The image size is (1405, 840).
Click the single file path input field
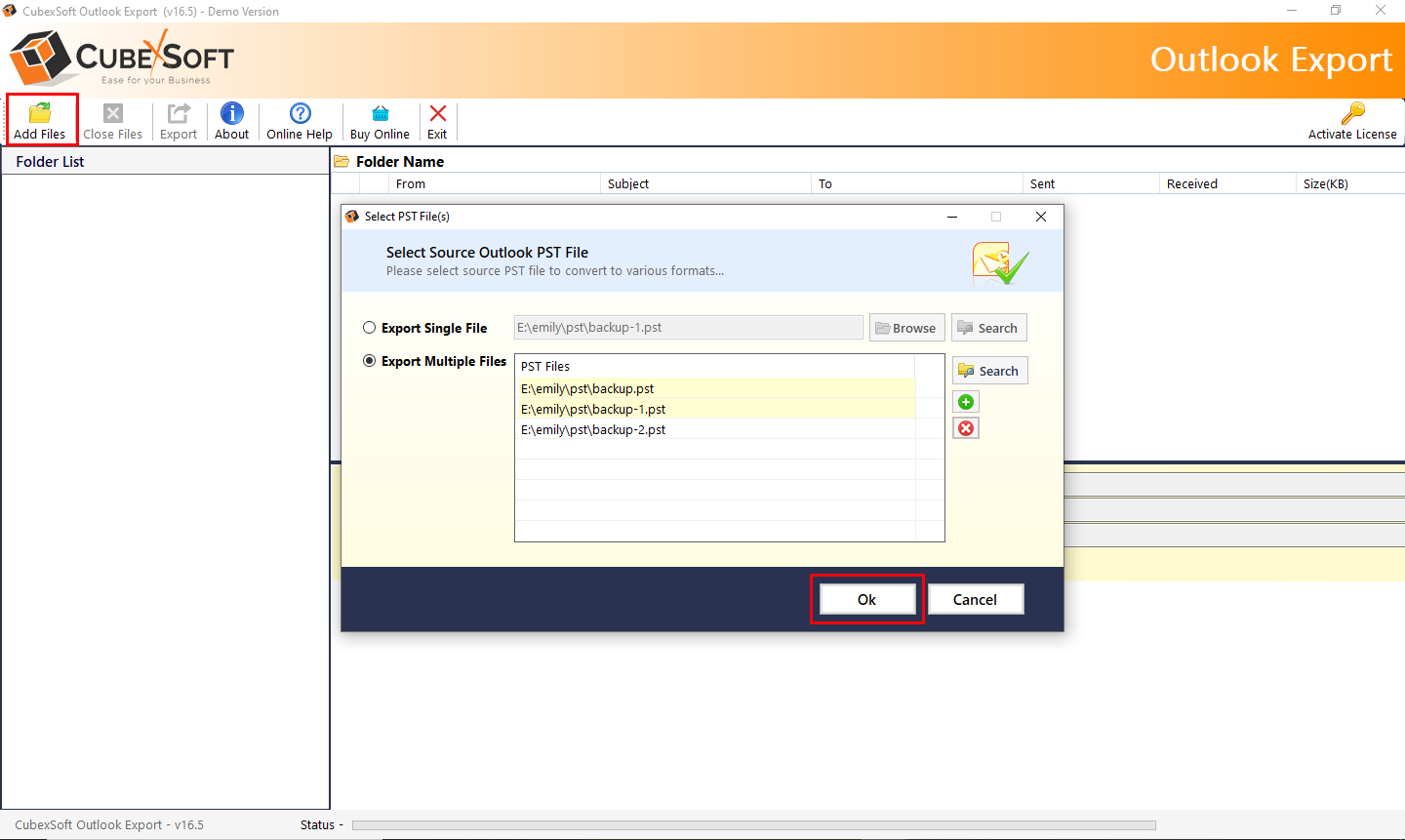tap(689, 328)
